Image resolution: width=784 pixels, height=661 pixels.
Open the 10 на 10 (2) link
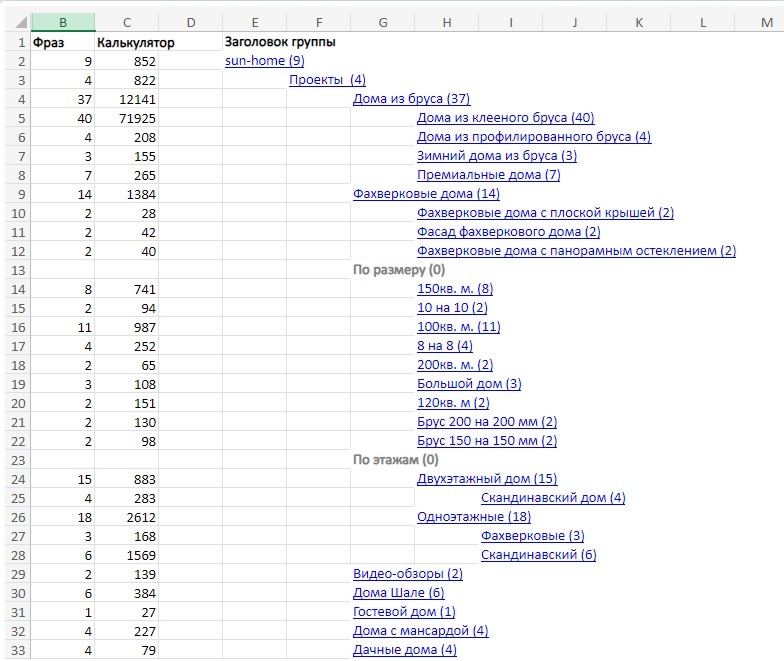452,308
